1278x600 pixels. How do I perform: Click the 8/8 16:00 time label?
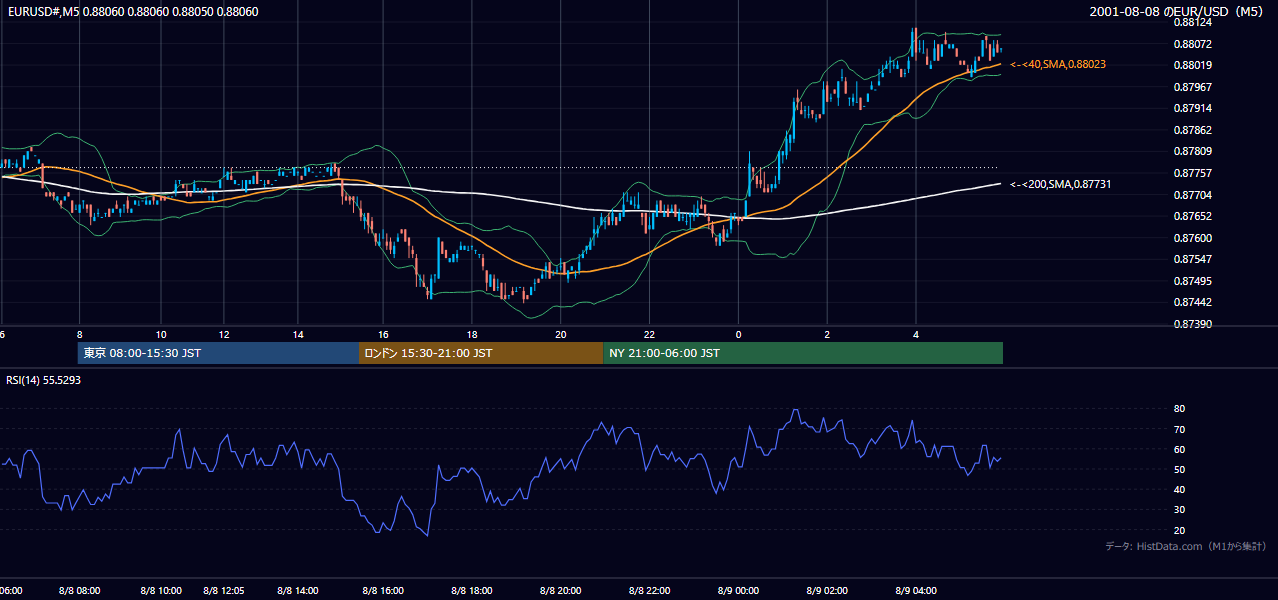click(383, 590)
